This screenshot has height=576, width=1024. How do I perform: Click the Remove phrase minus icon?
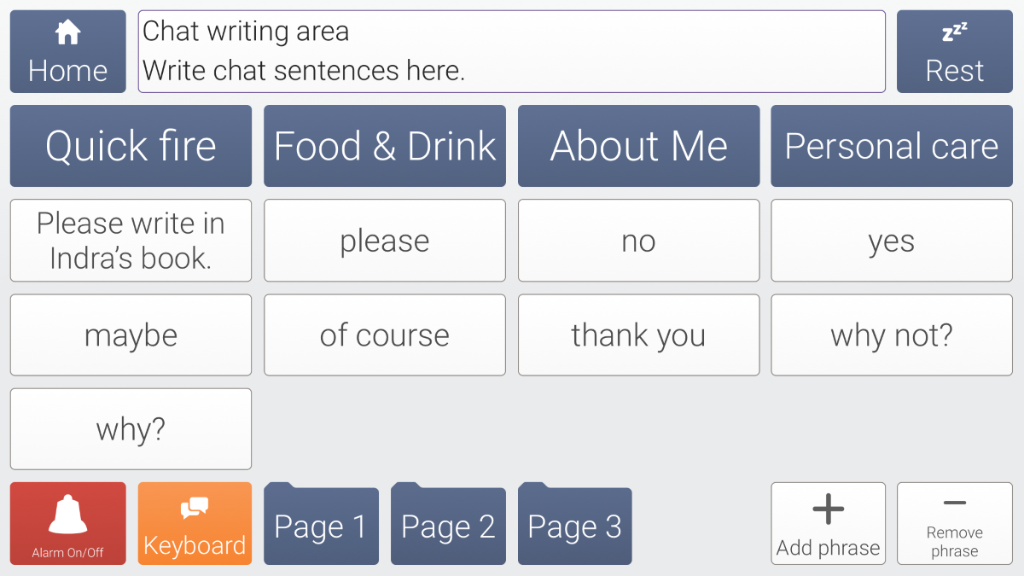[x=954, y=503]
